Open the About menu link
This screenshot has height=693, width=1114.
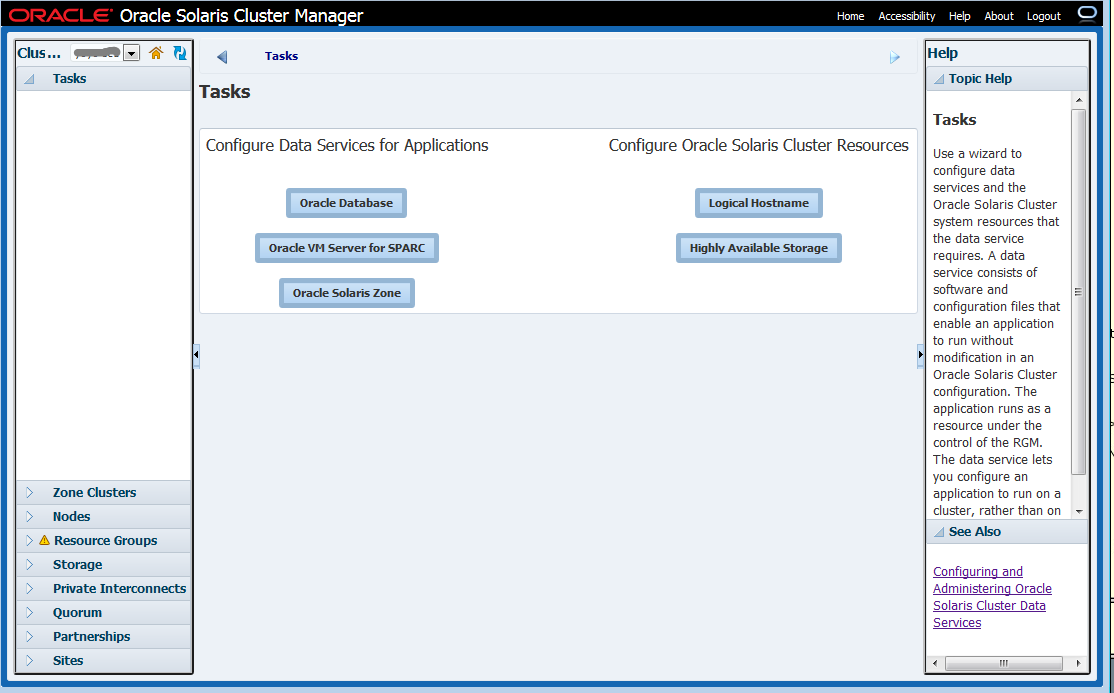pos(998,16)
